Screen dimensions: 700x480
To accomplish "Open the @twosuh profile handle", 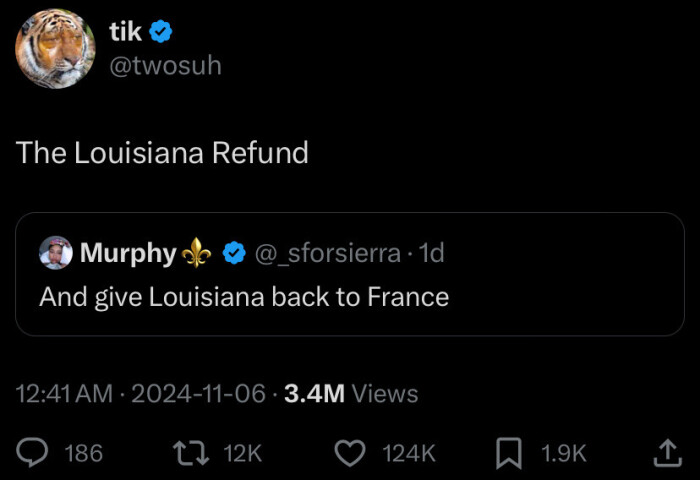I will coord(164,66).
